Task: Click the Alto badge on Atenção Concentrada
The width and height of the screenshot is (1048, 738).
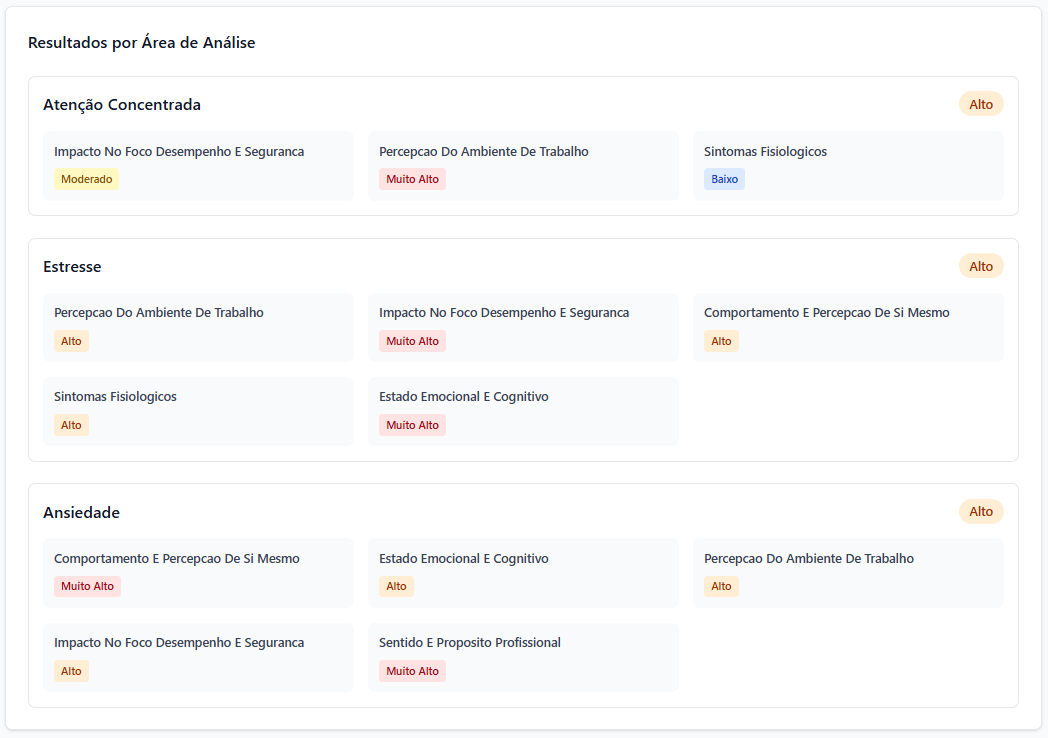Action: point(981,103)
